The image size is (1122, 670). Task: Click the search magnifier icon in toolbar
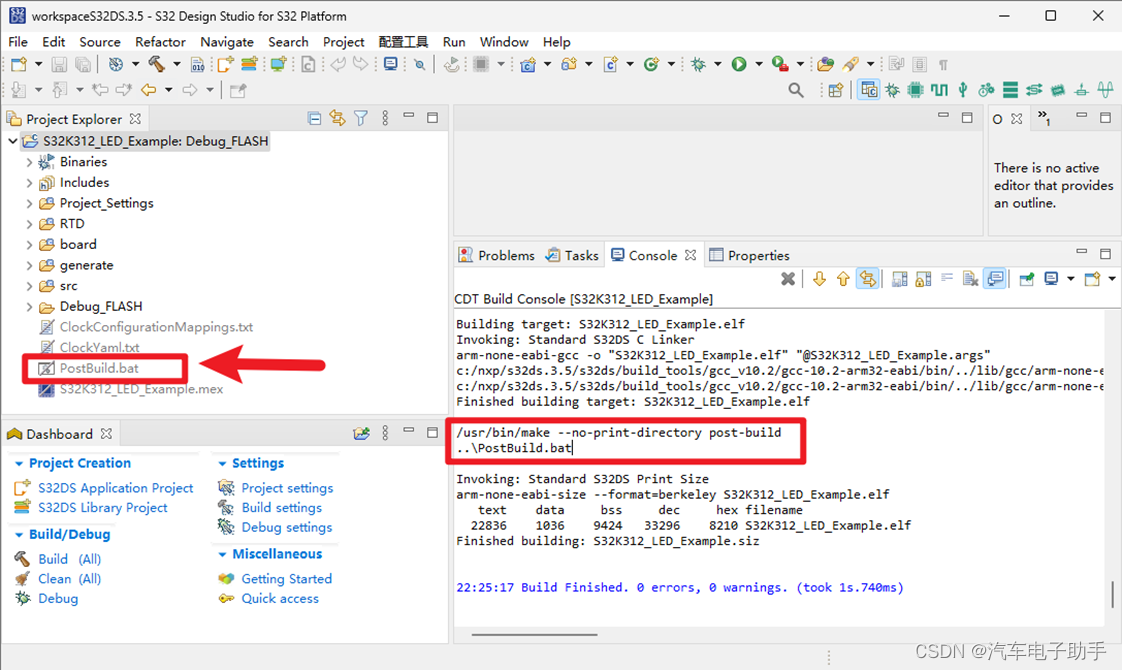795,90
